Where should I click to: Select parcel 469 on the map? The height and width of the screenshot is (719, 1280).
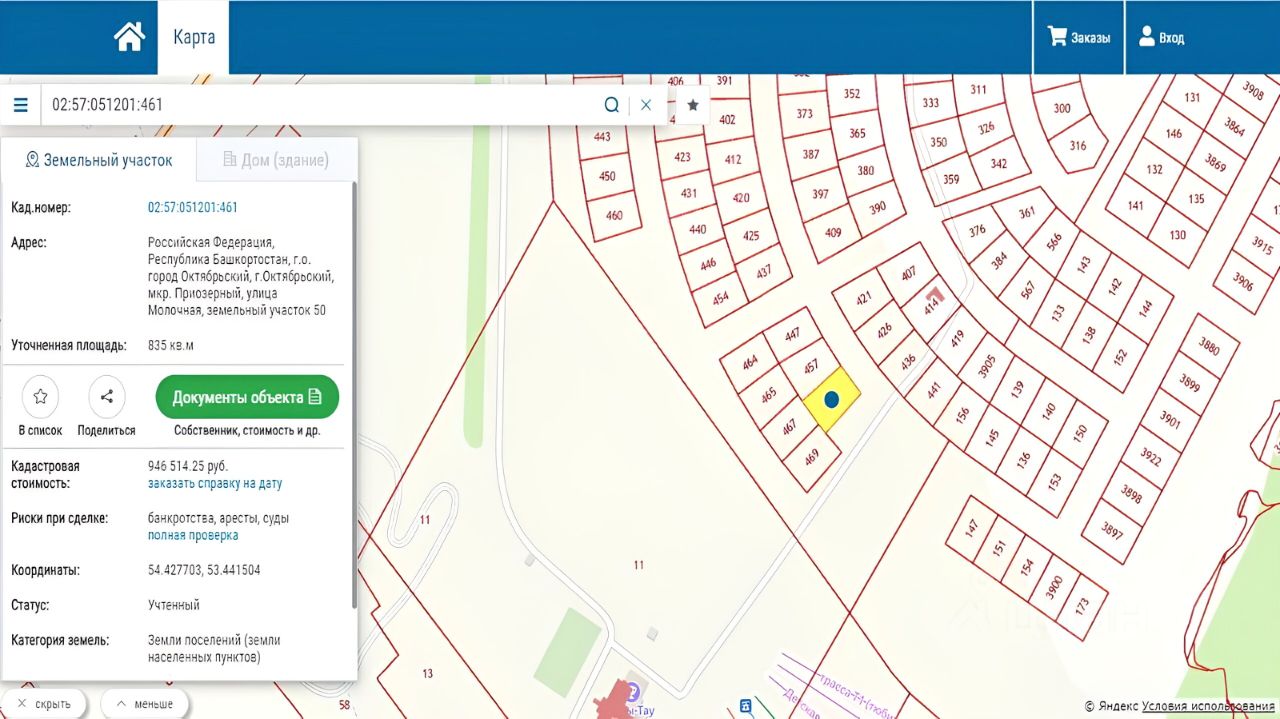(x=811, y=456)
